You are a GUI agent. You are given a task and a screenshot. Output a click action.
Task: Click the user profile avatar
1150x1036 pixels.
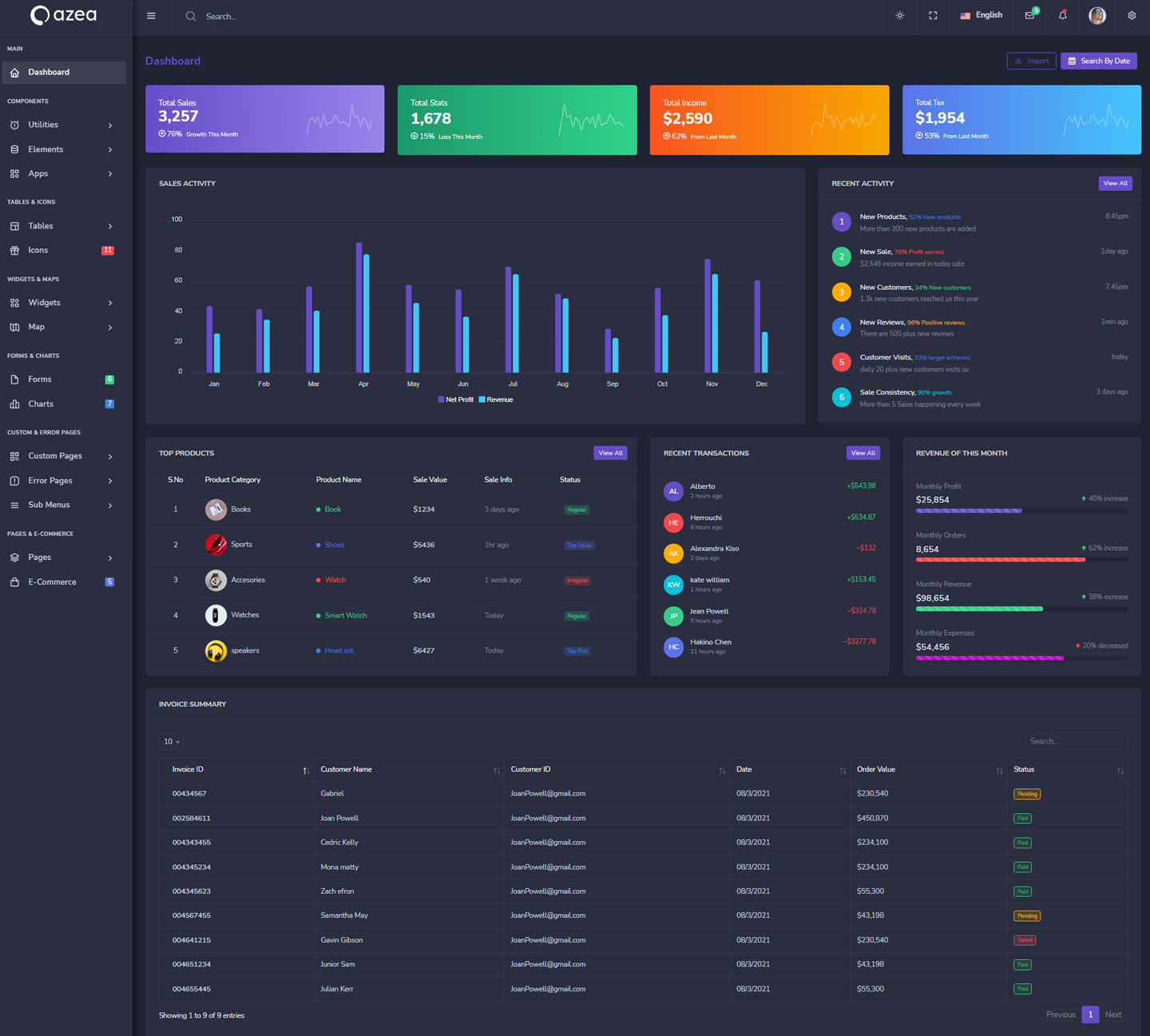pos(1097,16)
